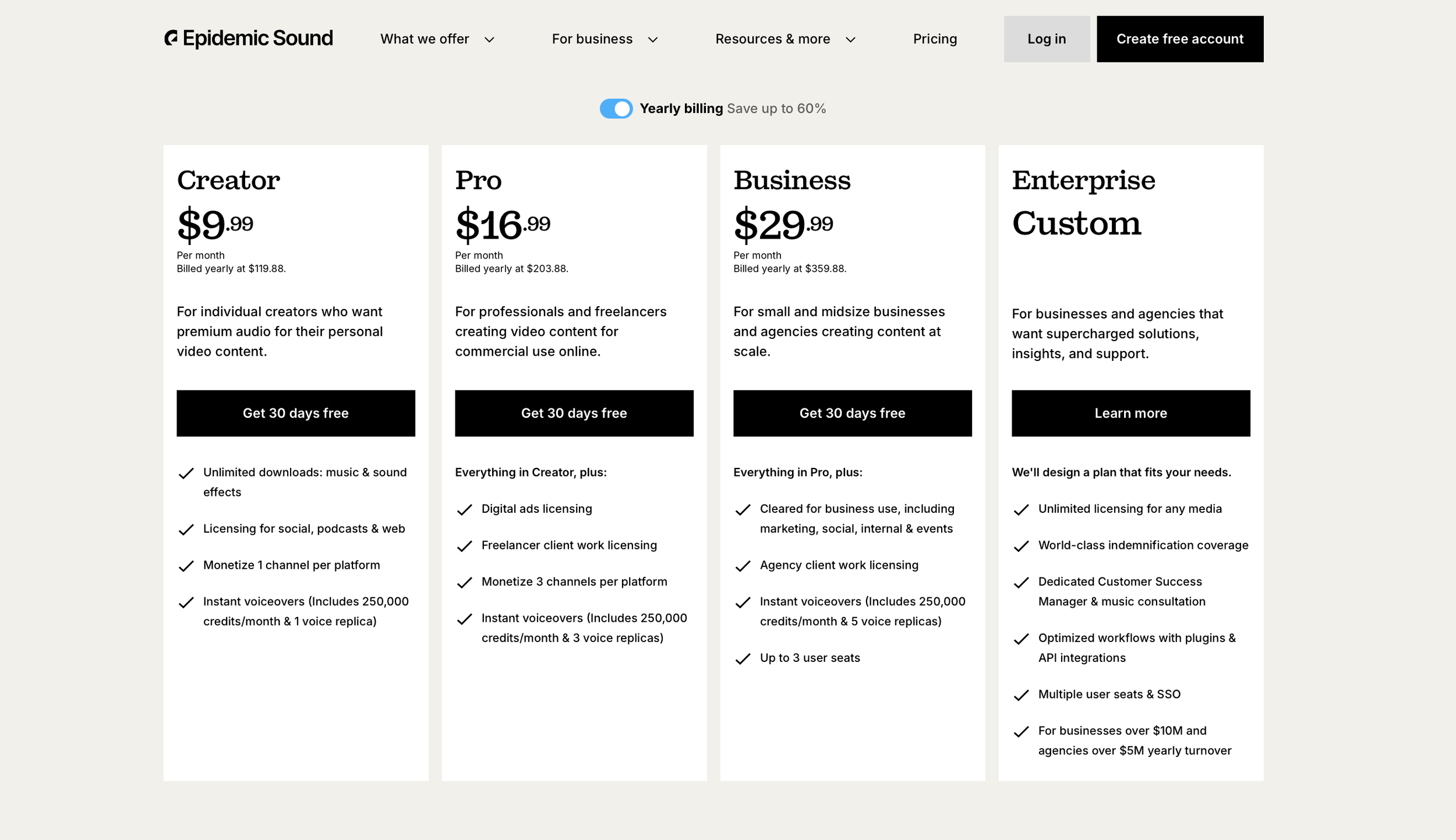Click the Log in button
1456x840 pixels.
pos(1047,39)
